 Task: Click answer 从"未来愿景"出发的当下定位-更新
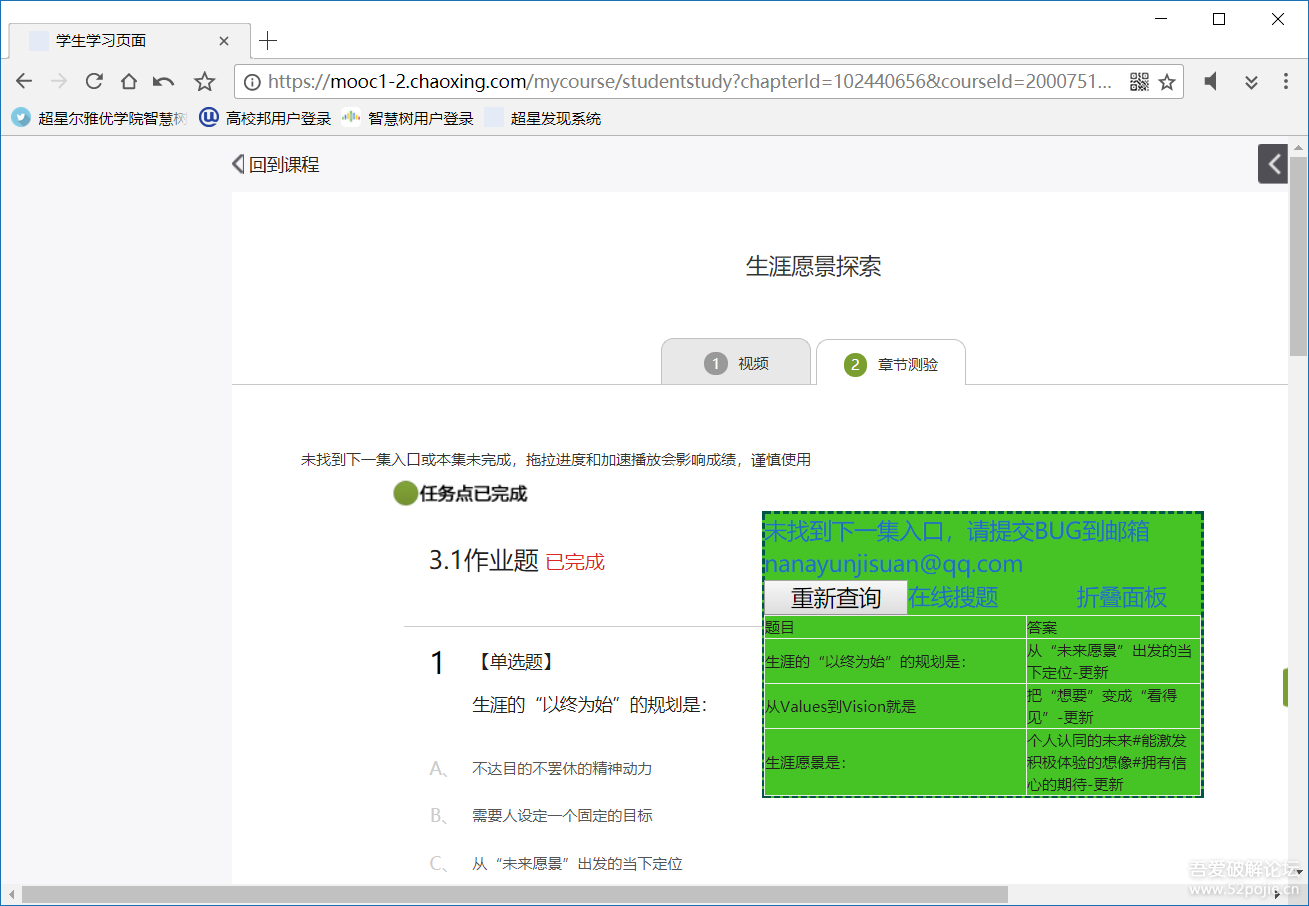[1113, 662]
